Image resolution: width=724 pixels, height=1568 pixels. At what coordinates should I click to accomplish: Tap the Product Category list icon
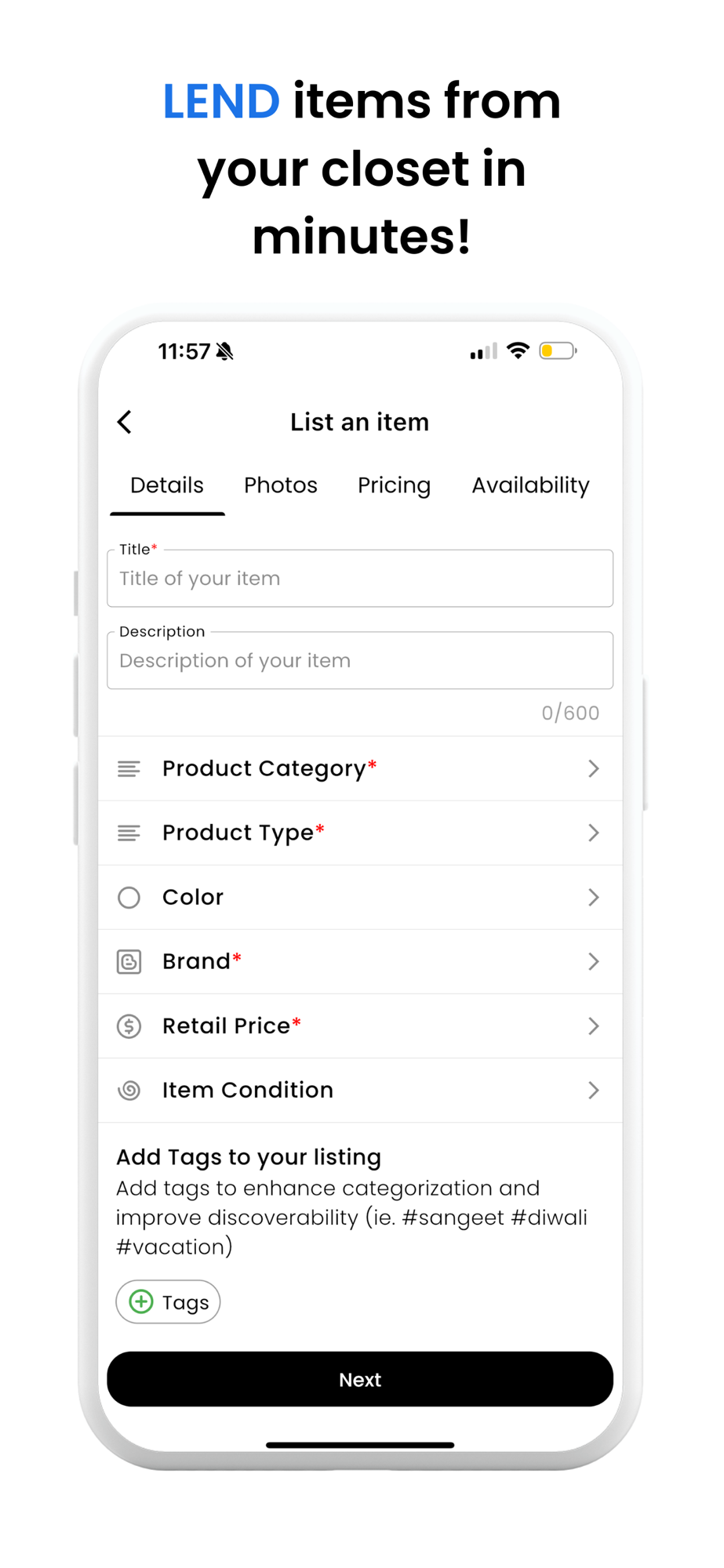129,769
